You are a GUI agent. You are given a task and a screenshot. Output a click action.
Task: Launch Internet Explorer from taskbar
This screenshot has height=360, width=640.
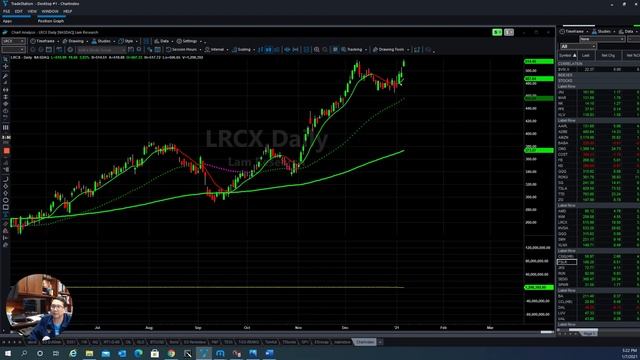(73, 353)
